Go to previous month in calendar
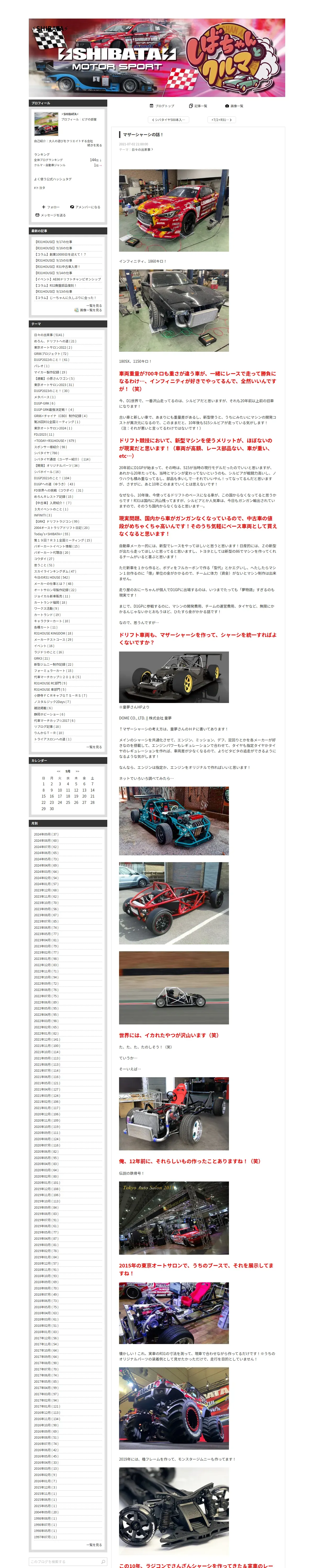The image size is (314, 1568). coord(59,771)
